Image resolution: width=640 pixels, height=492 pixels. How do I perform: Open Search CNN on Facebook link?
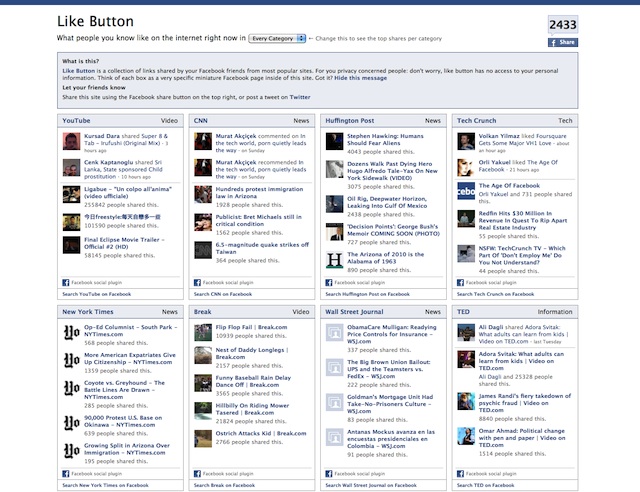pos(223,294)
